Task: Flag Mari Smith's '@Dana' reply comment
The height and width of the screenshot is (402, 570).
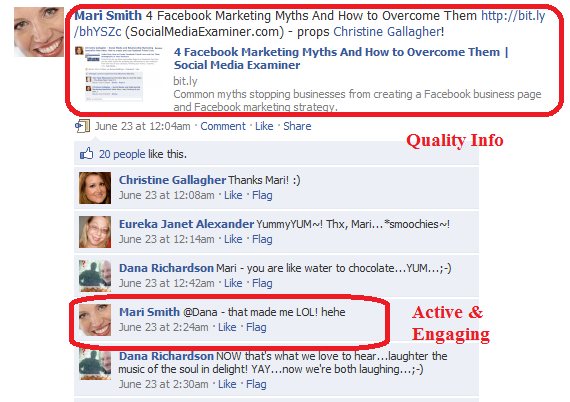Action: (256, 327)
